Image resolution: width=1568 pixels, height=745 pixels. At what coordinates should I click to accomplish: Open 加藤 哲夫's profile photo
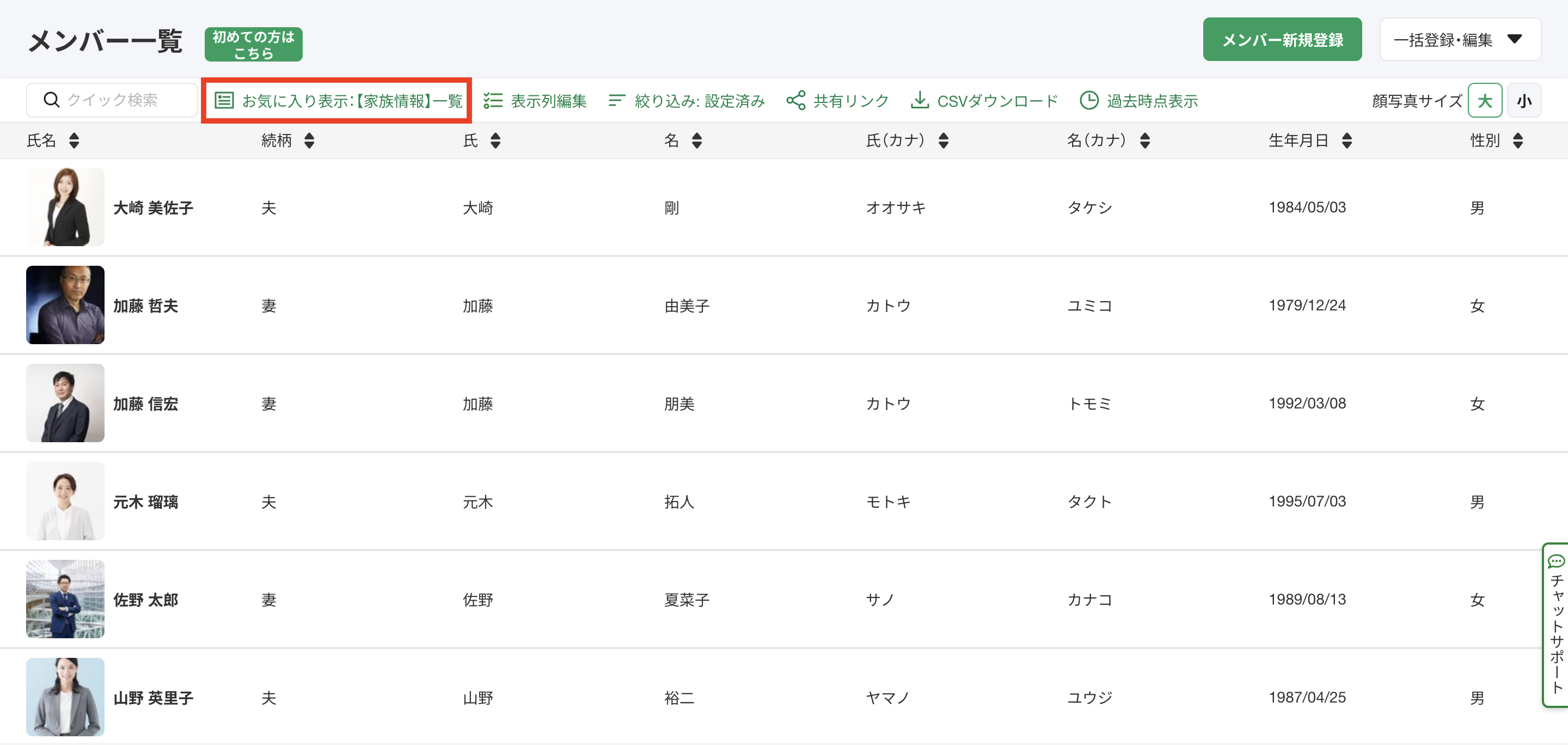pyautogui.click(x=65, y=305)
